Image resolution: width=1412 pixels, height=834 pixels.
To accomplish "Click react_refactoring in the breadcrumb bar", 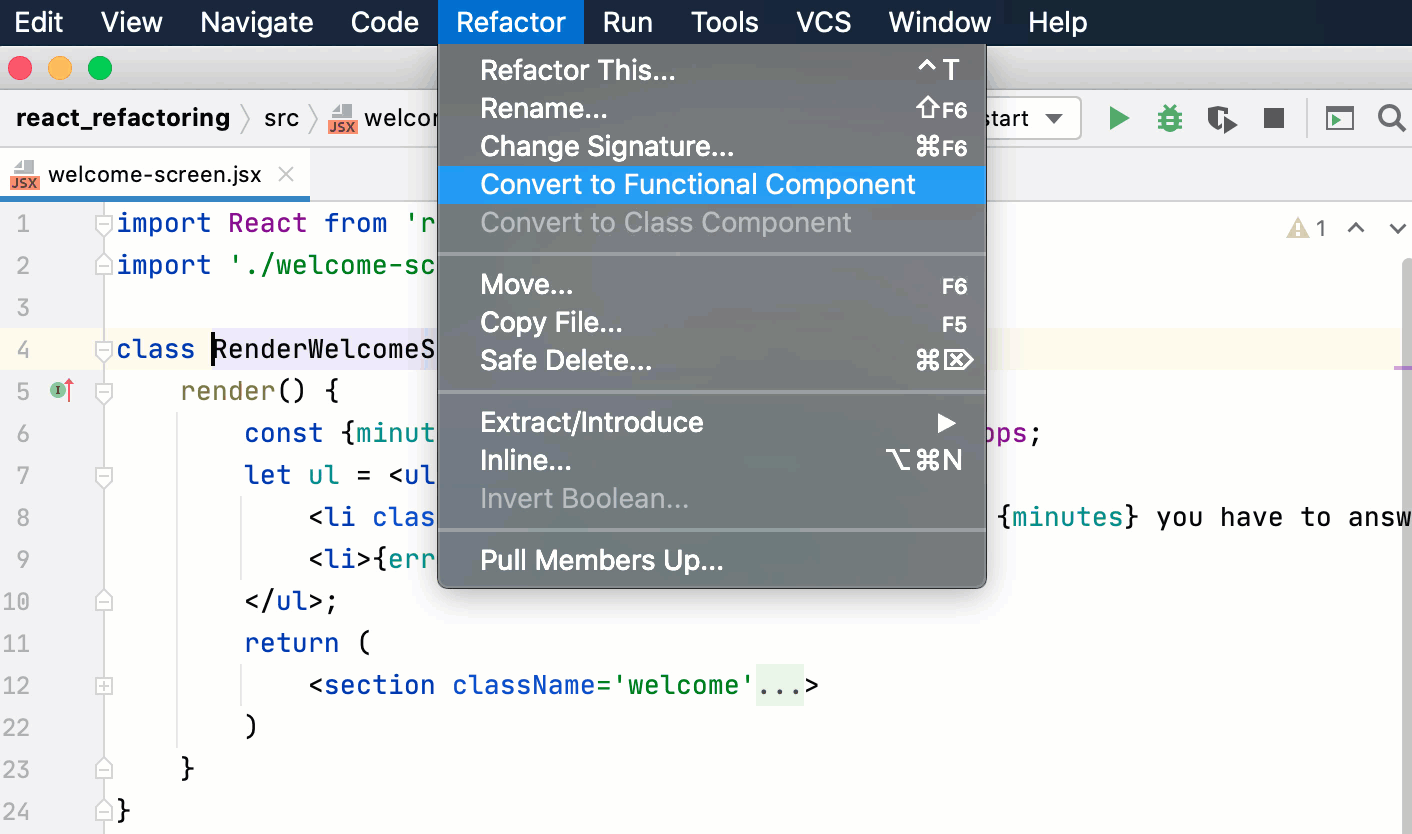I will point(122,117).
